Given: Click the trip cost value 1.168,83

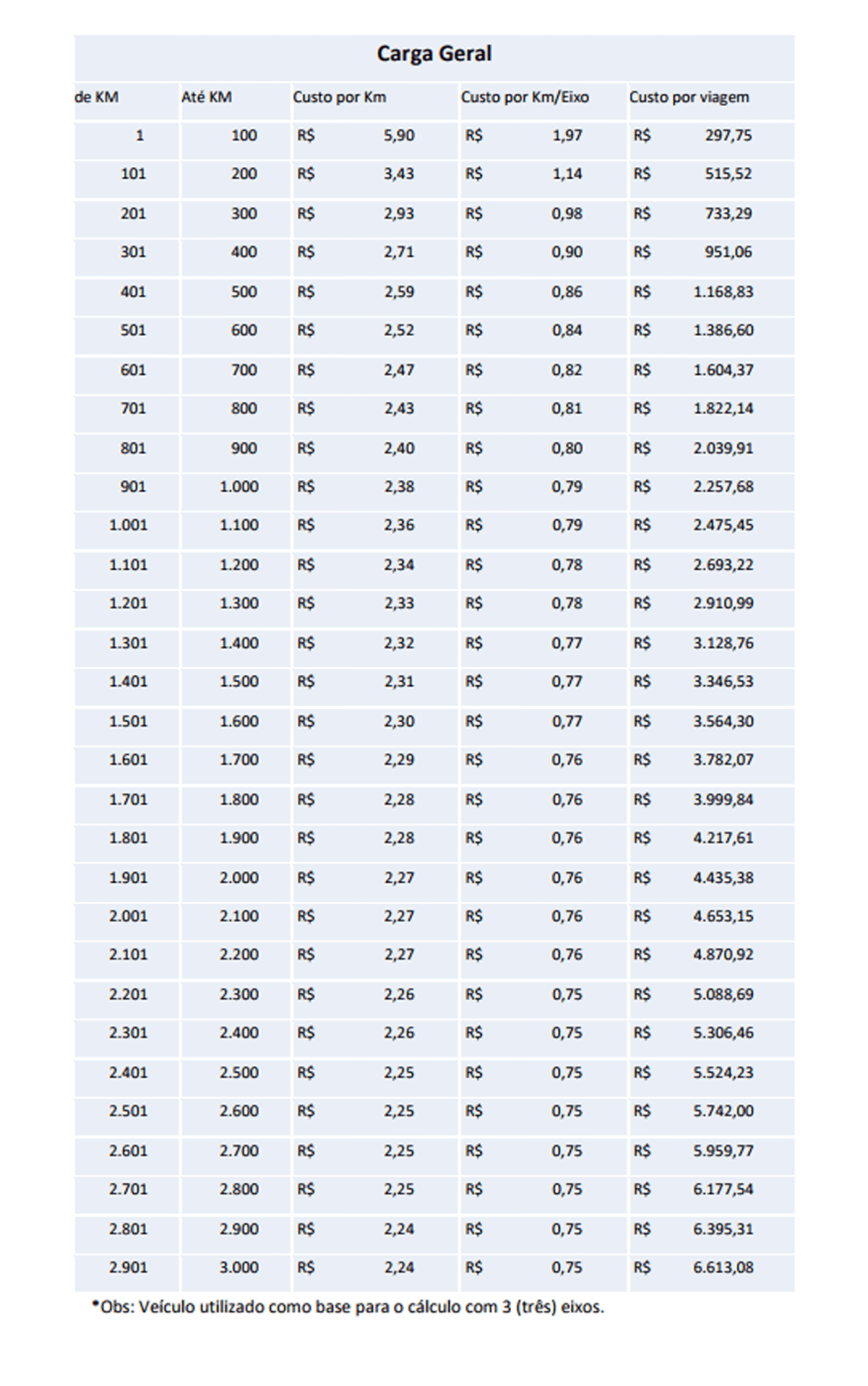Looking at the screenshot, I should [x=723, y=293].
